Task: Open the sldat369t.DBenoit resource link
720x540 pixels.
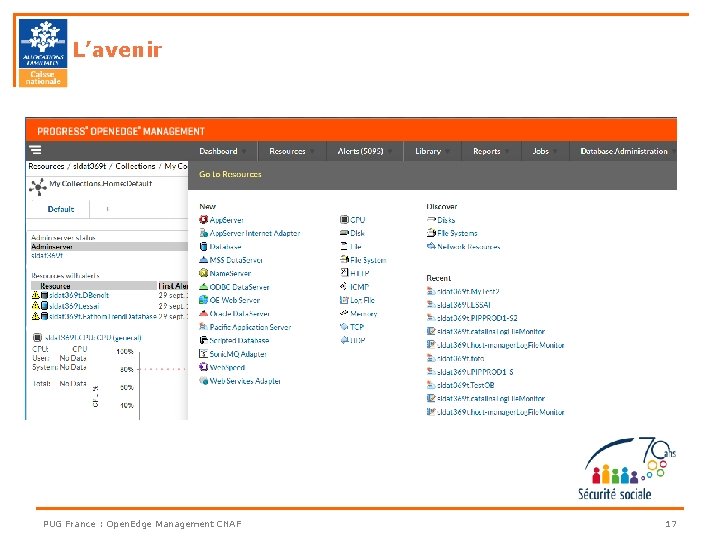Action: (79, 295)
